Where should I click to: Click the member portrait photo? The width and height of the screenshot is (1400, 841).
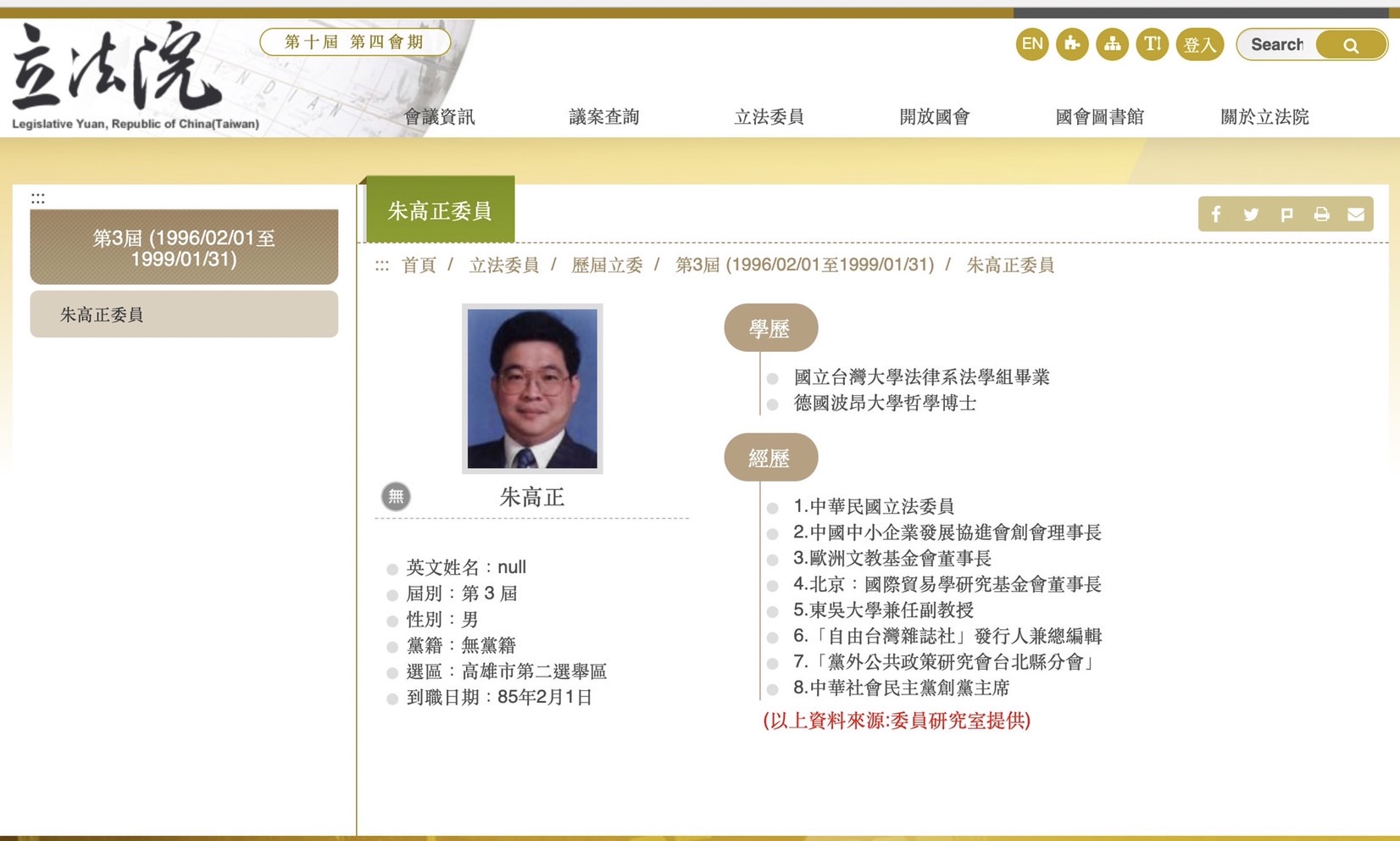532,388
